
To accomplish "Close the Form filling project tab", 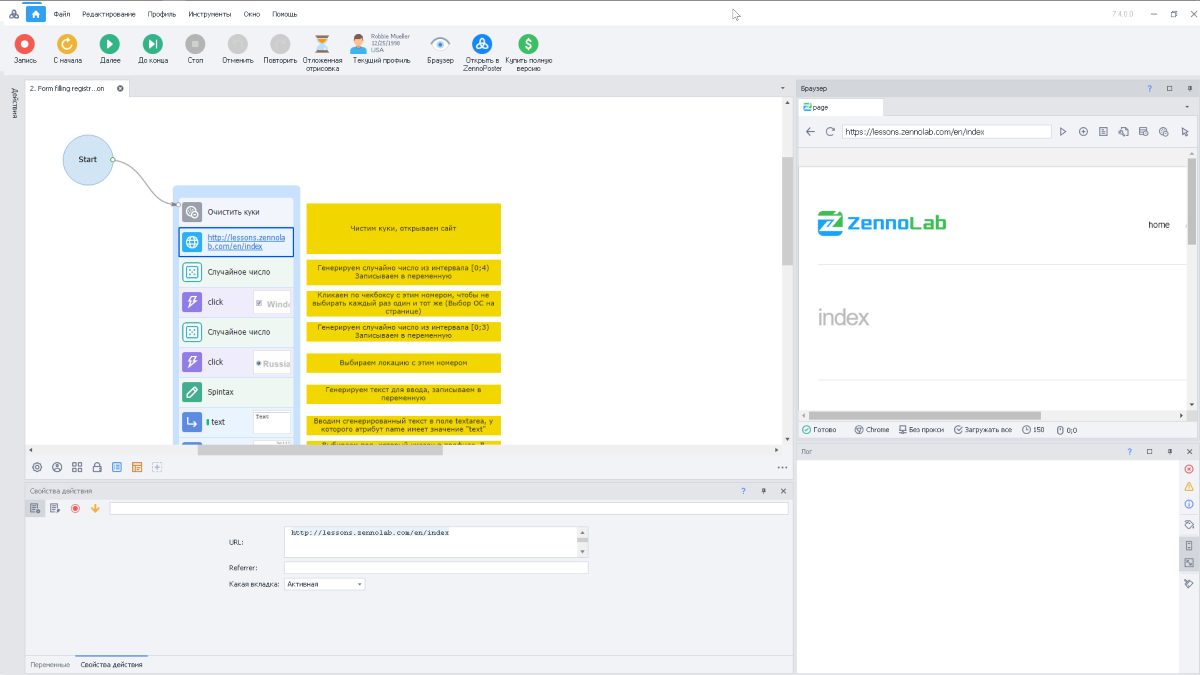I will pos(120,88).
